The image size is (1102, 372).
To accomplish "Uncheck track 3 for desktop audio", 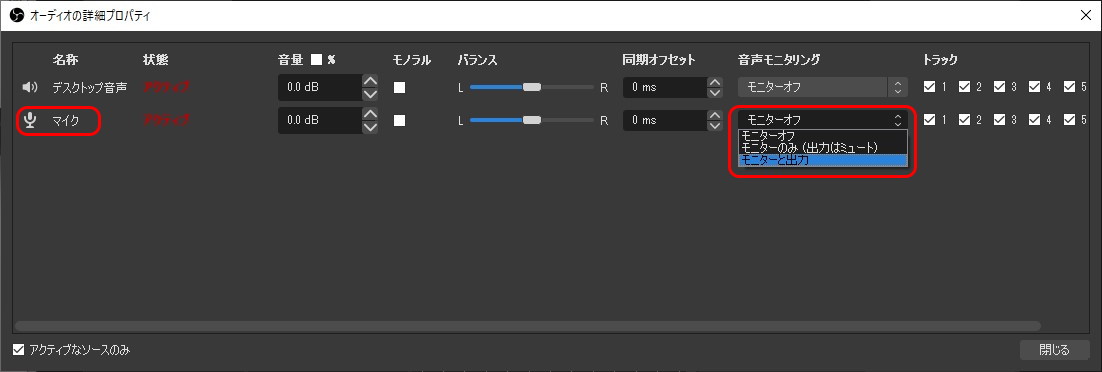I will tap(999, 87).
